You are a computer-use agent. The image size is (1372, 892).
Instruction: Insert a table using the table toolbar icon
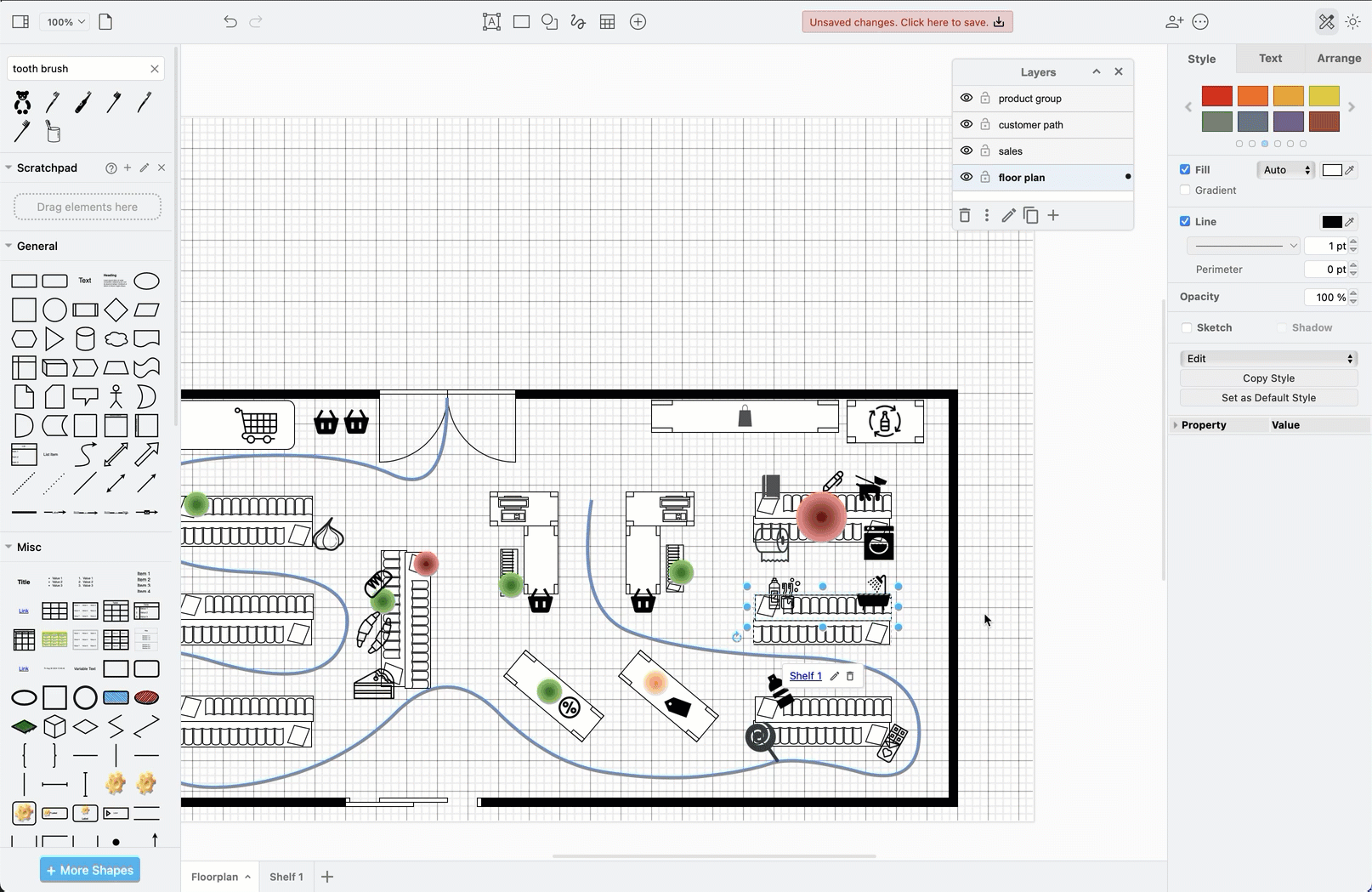(x=607, y=21)
